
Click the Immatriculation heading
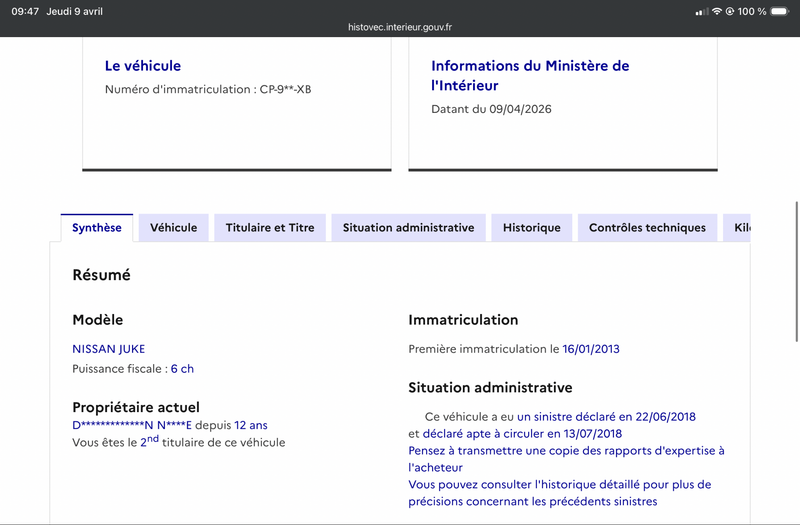click(463, 320)
